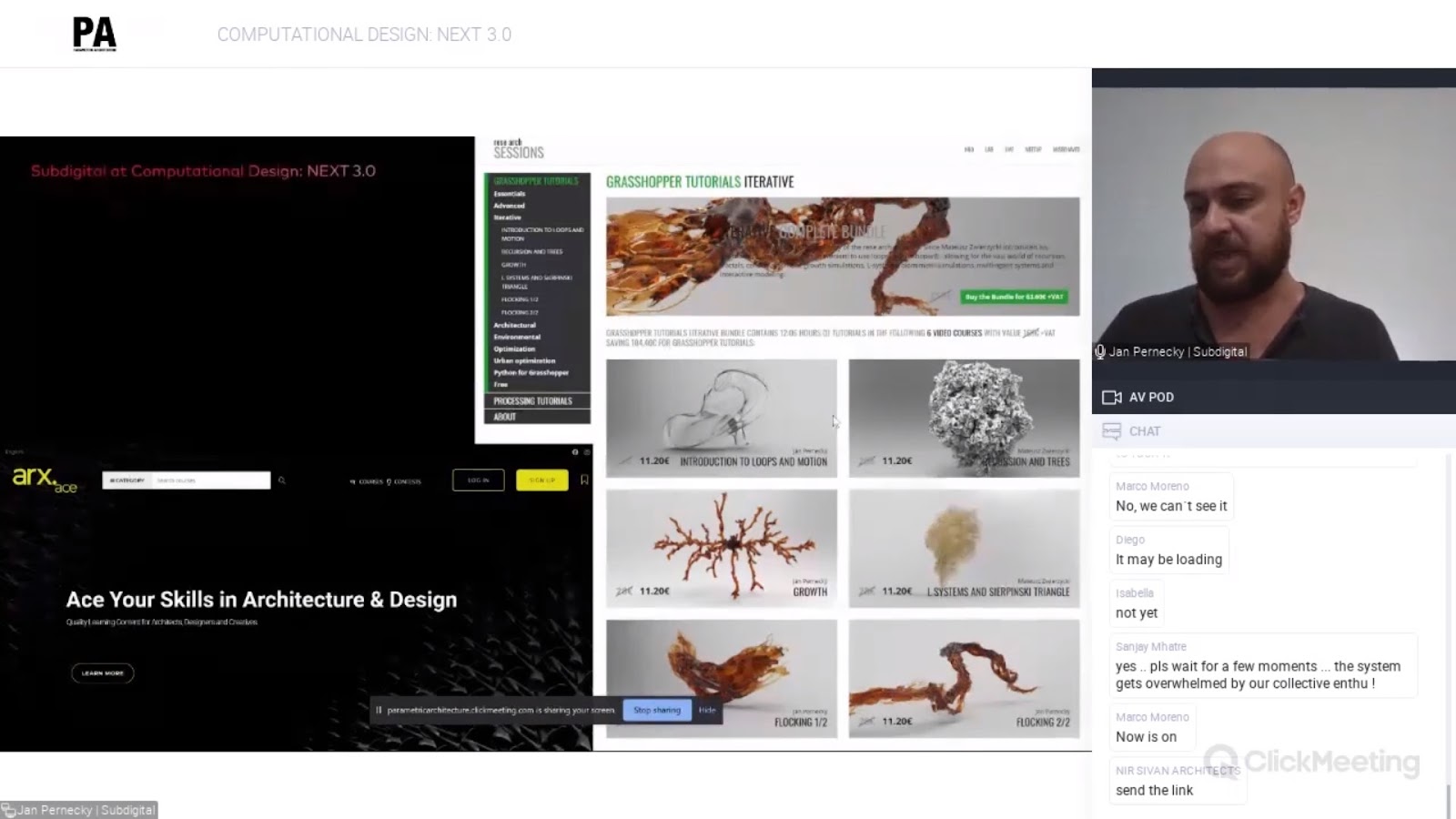Open the L-Systems and Sierpinski Triangle card

tap(965, 548)
